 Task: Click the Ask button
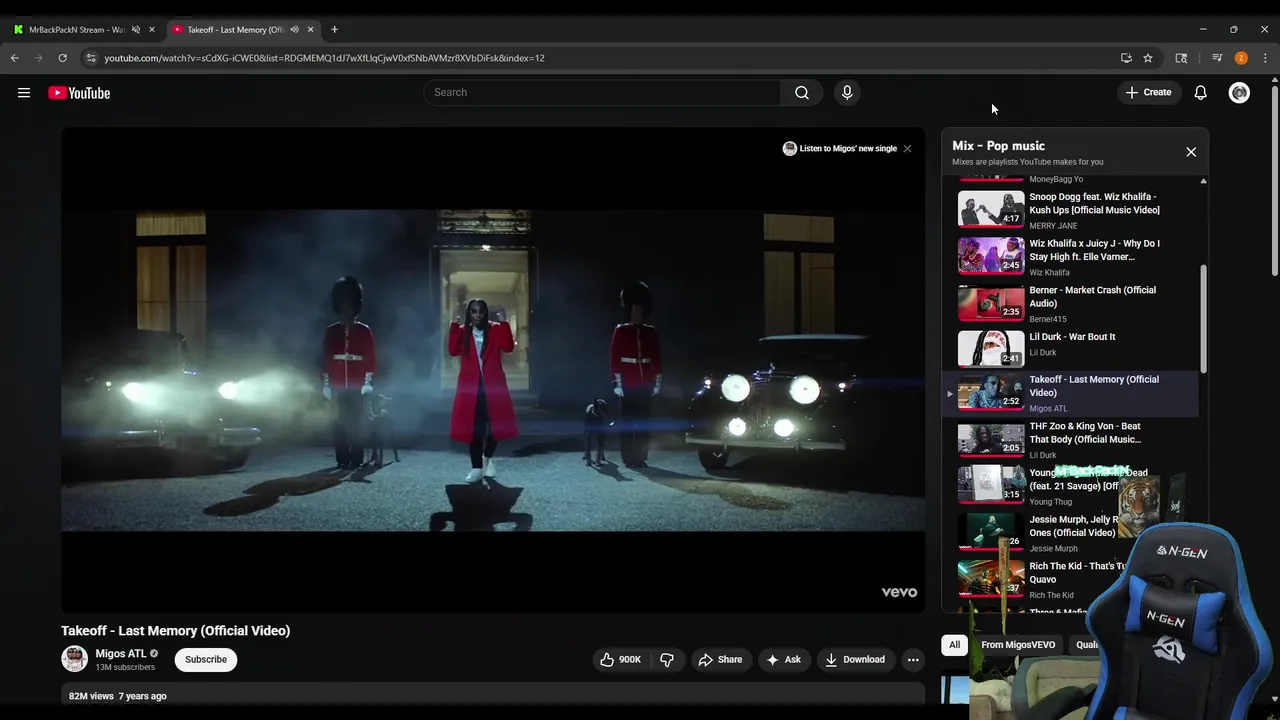click(783, 660)
